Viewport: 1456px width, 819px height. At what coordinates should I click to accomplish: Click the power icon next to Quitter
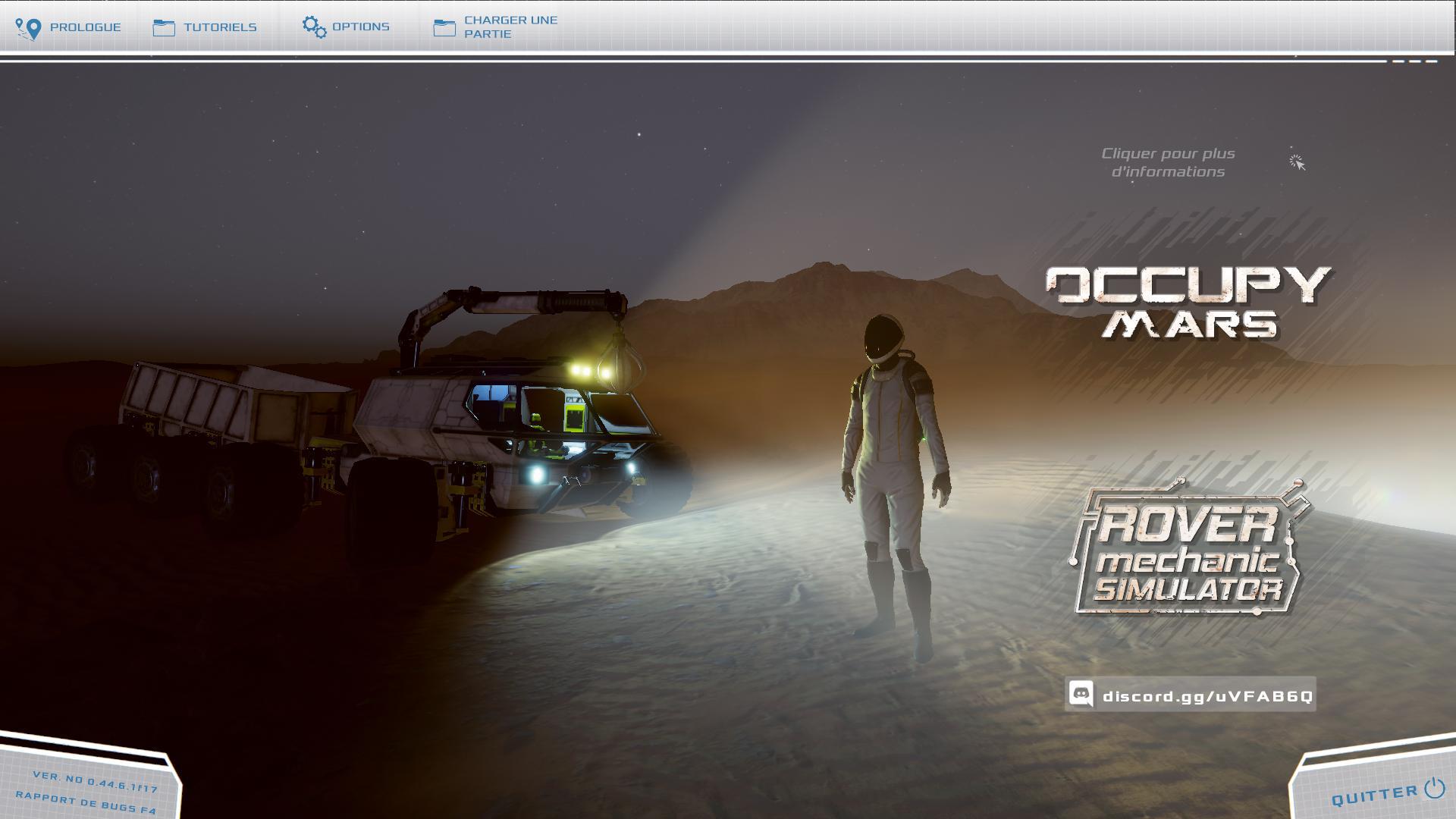1434,789
